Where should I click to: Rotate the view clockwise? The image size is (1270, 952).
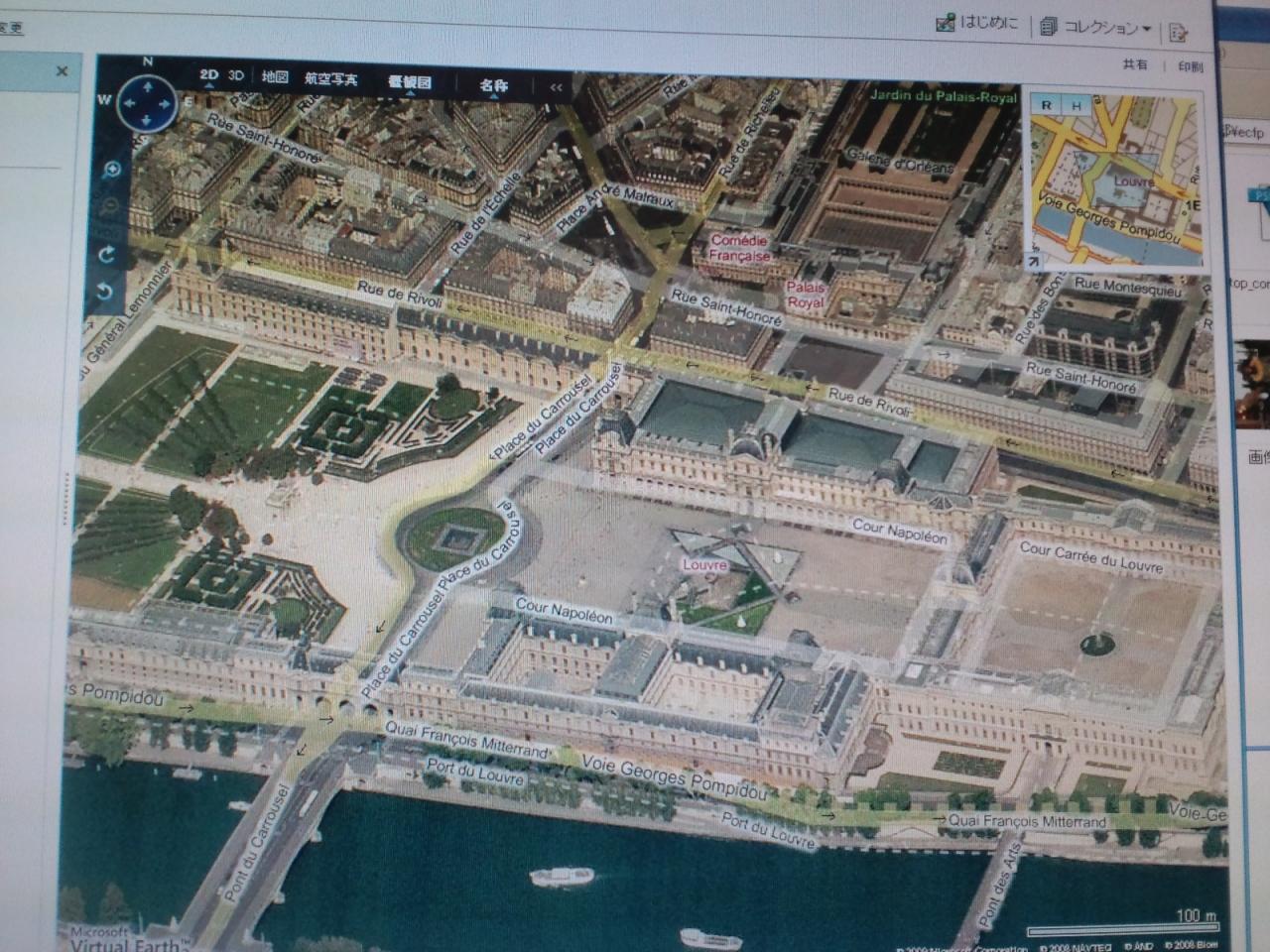coord(107,255)
